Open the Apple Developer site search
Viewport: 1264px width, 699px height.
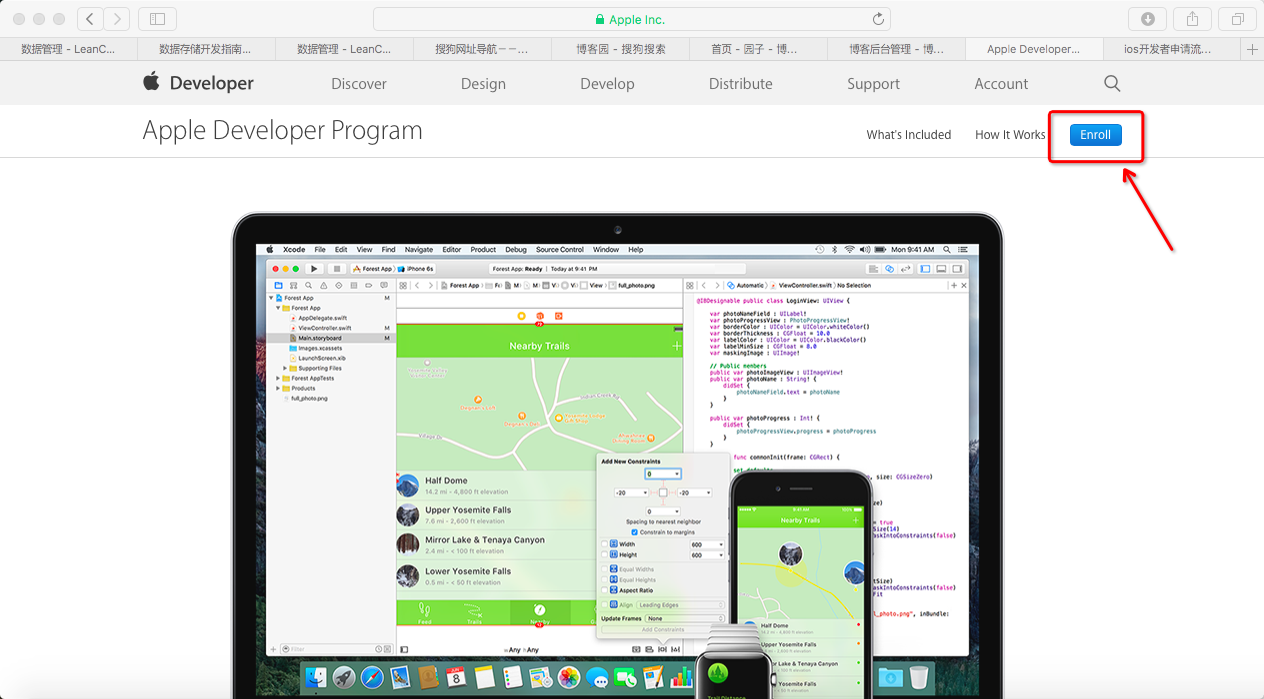(x=1112, y=83)
